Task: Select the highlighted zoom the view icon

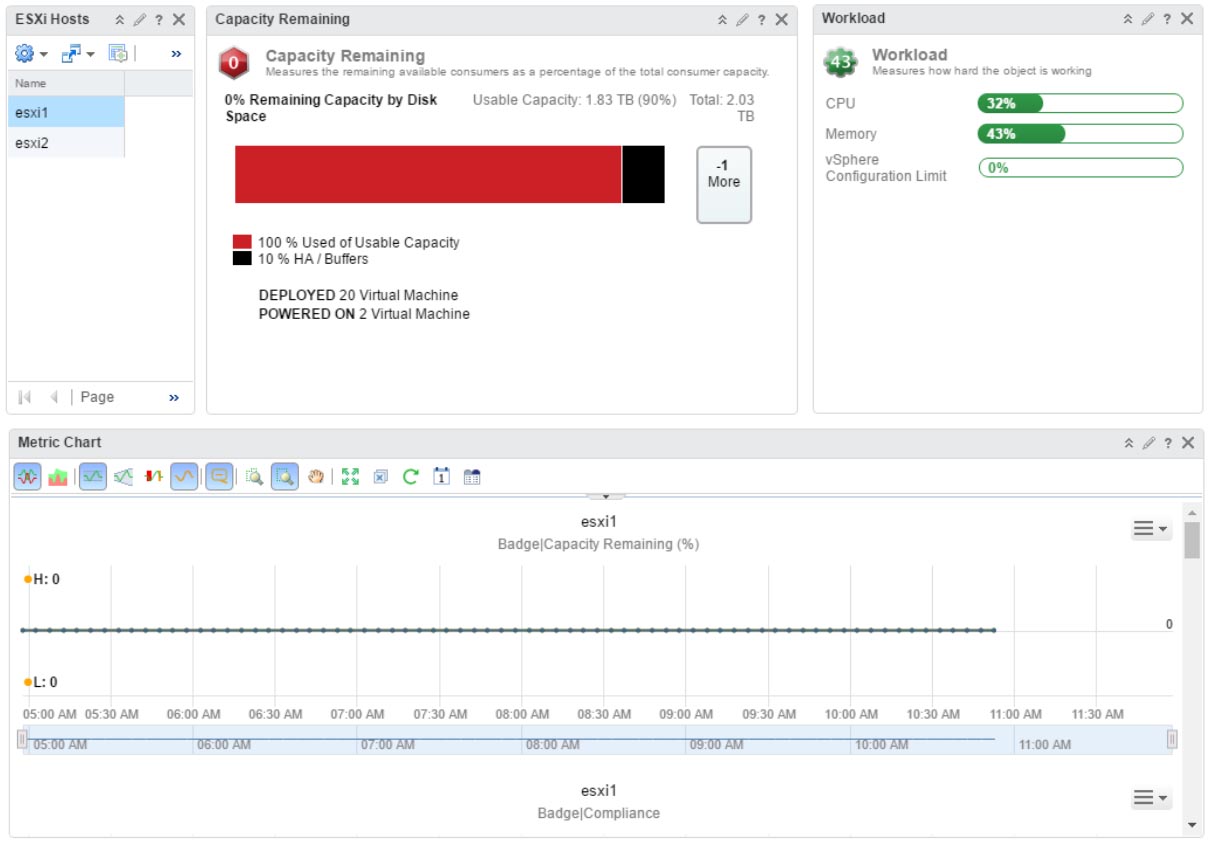Action: pyautogui.click(x=285, y=477)
